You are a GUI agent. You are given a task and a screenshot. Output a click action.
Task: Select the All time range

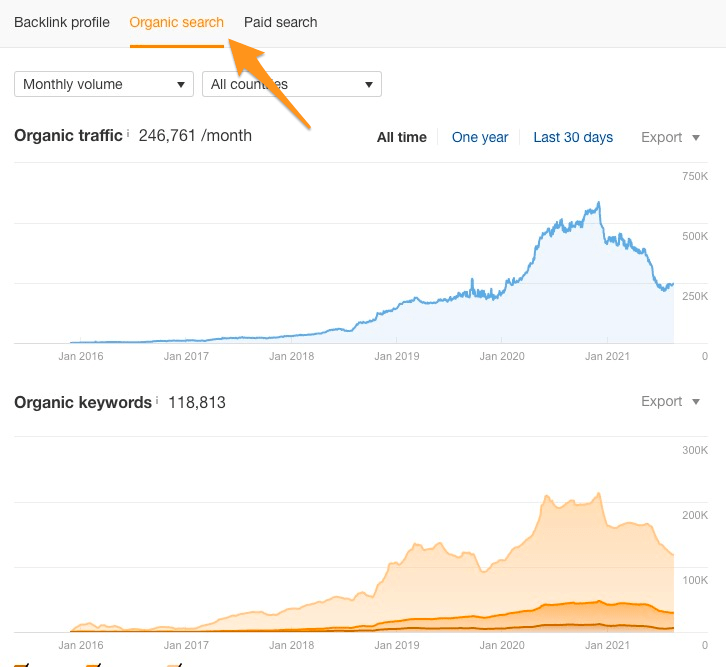pyautogui.click(x=401, y=137)
